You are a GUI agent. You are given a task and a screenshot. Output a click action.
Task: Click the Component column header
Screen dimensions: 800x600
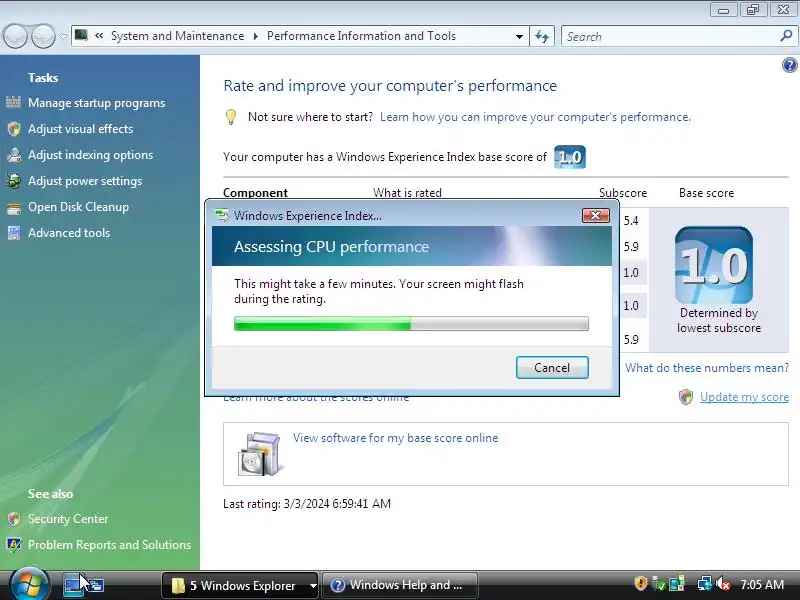(x=255, y=193)
